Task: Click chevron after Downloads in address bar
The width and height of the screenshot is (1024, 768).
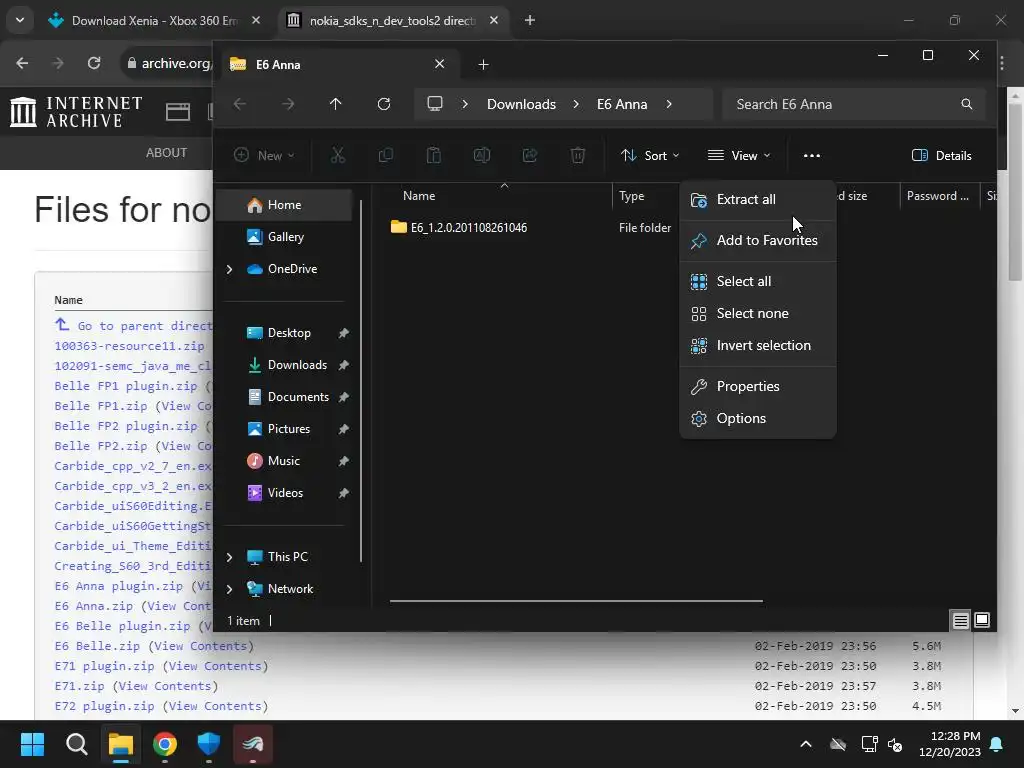Action: [x=576, y=104]
